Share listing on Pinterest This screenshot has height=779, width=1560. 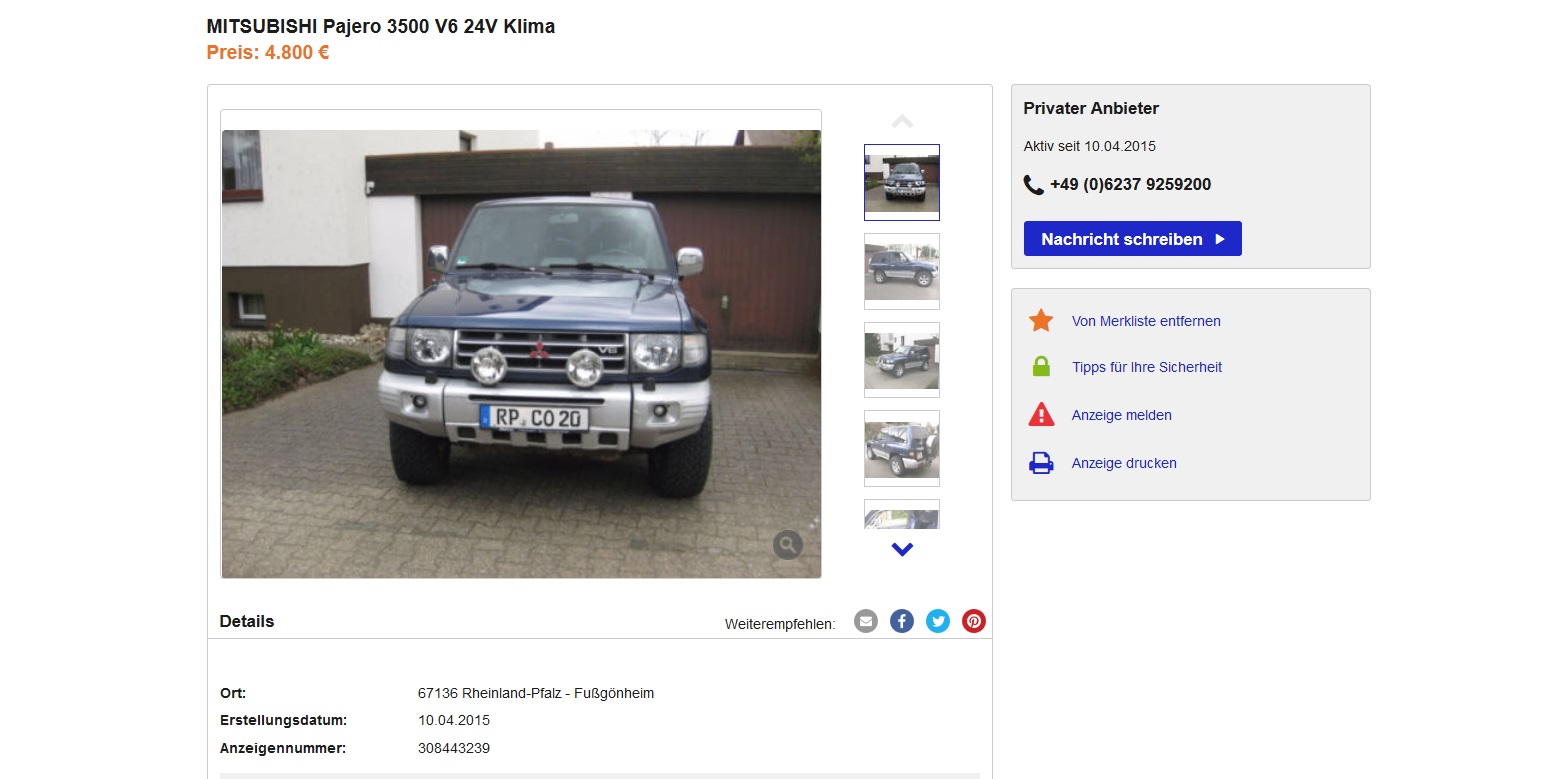pyautogui.click(x=974, y=621)
